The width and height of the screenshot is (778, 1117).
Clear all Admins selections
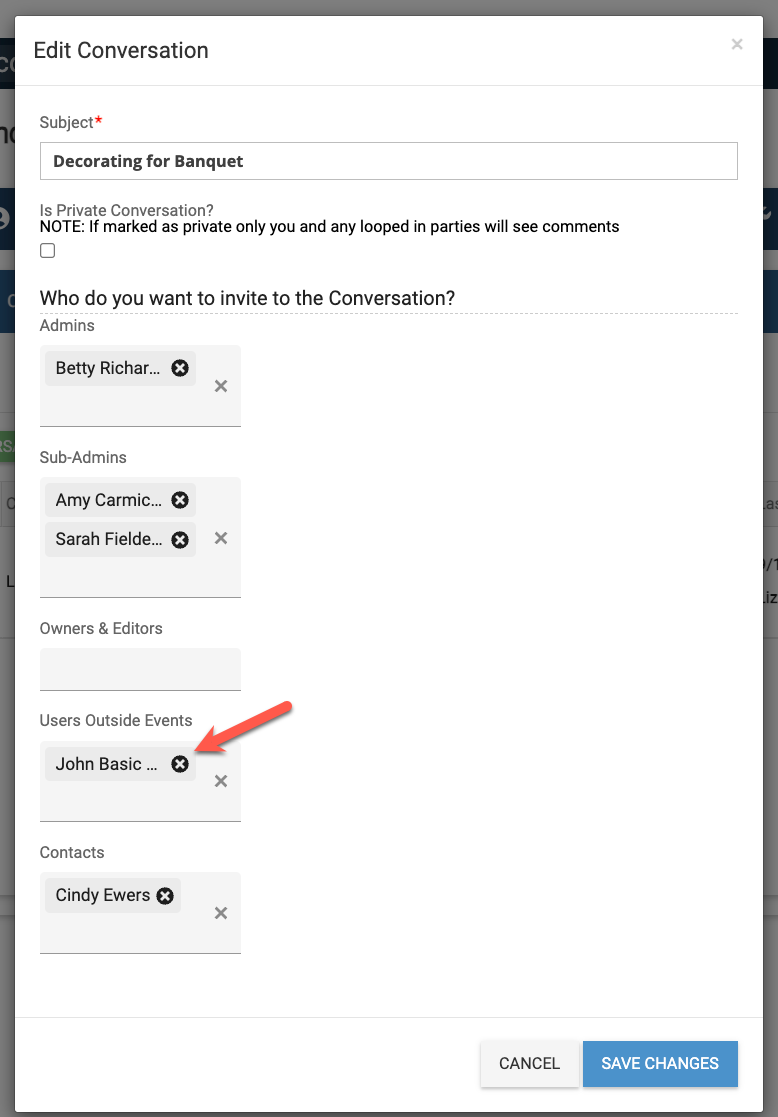point(221,386)
